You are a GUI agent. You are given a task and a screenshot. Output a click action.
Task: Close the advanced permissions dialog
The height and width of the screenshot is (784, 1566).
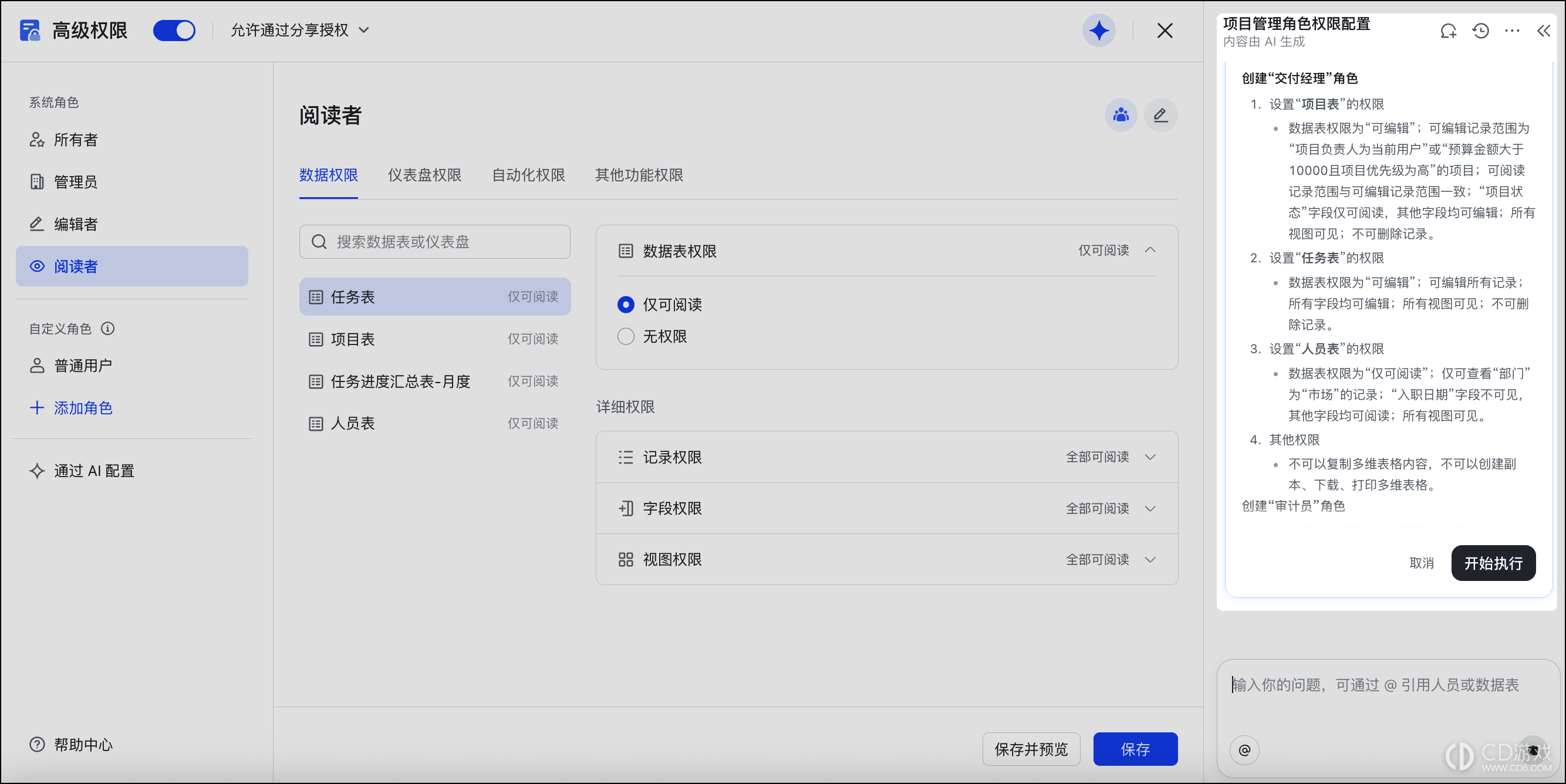pos(1164,31)
